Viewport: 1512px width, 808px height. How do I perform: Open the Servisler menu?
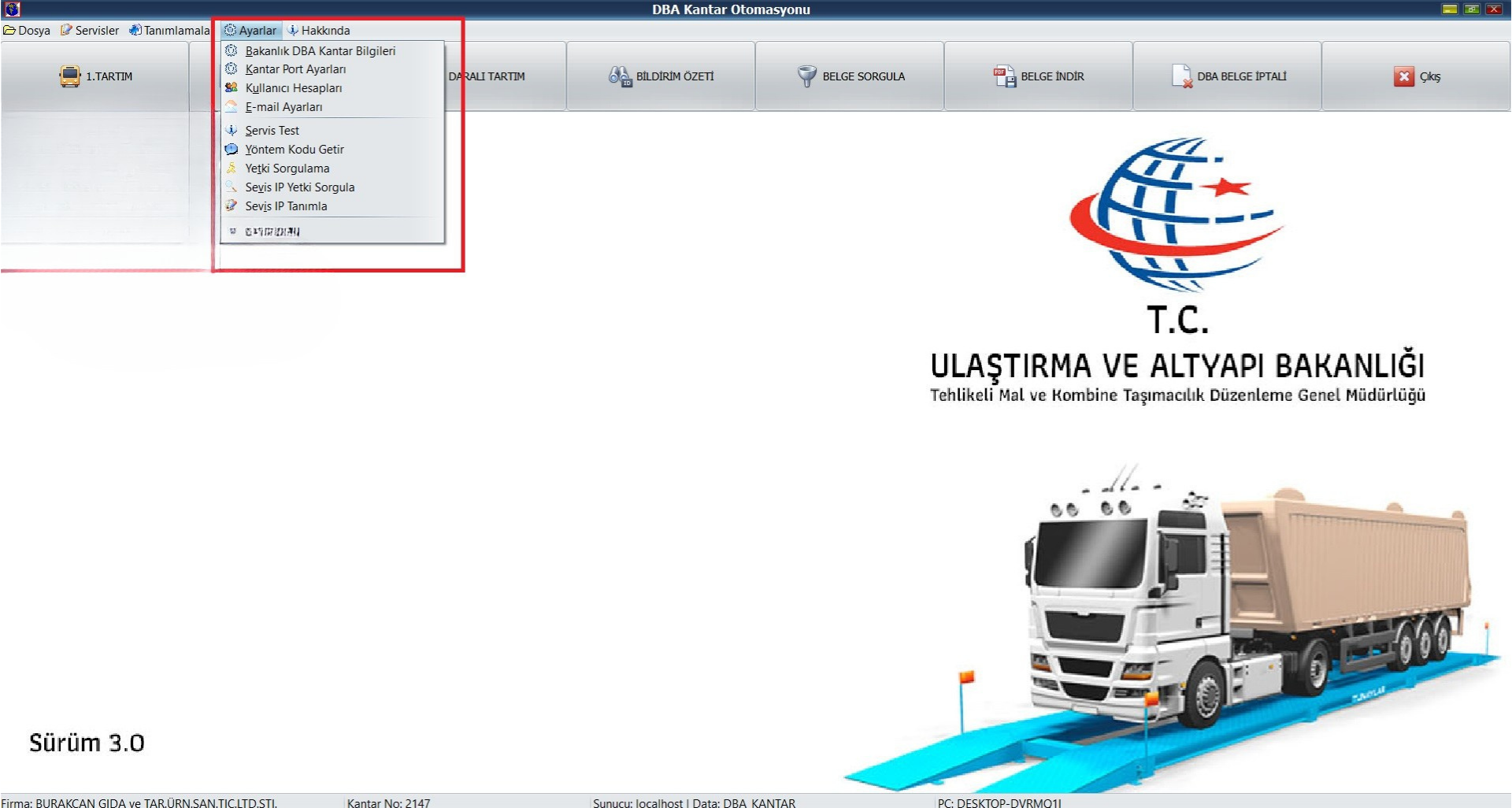pyautogui.click(x=90, y=31)
